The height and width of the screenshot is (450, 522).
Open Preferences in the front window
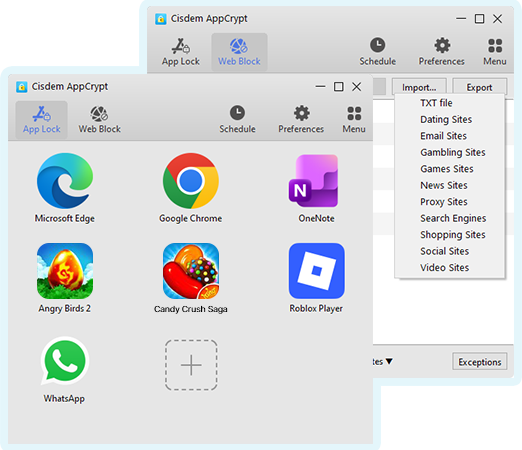(x=301, y=120)
